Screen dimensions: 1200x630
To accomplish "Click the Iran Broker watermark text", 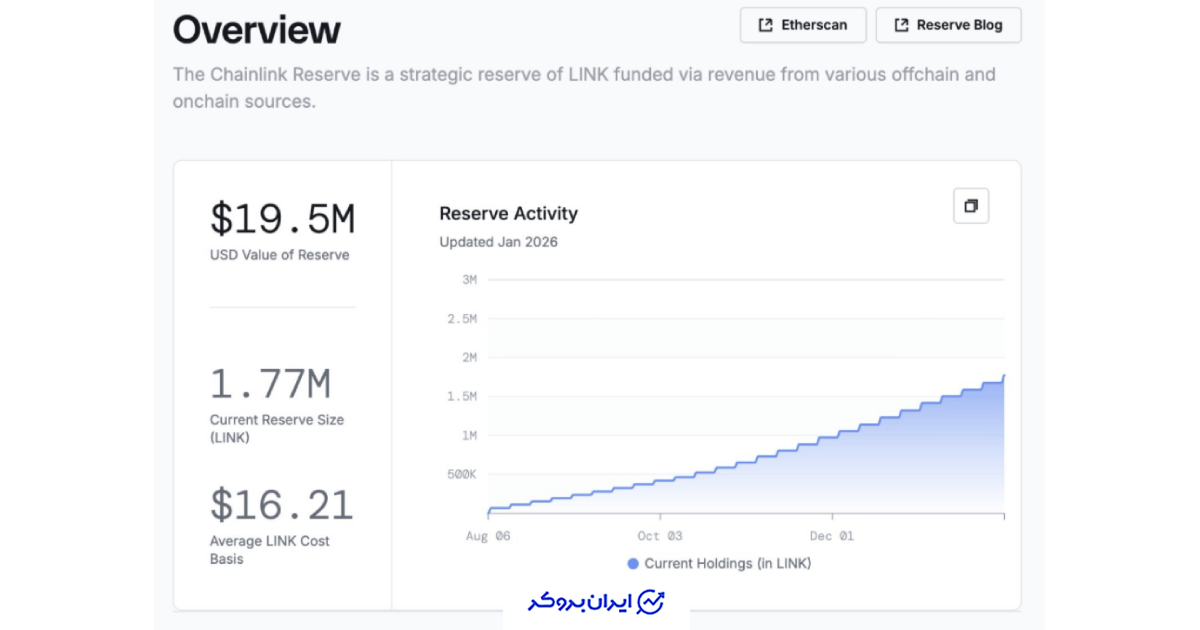I will tap(581, 602).
